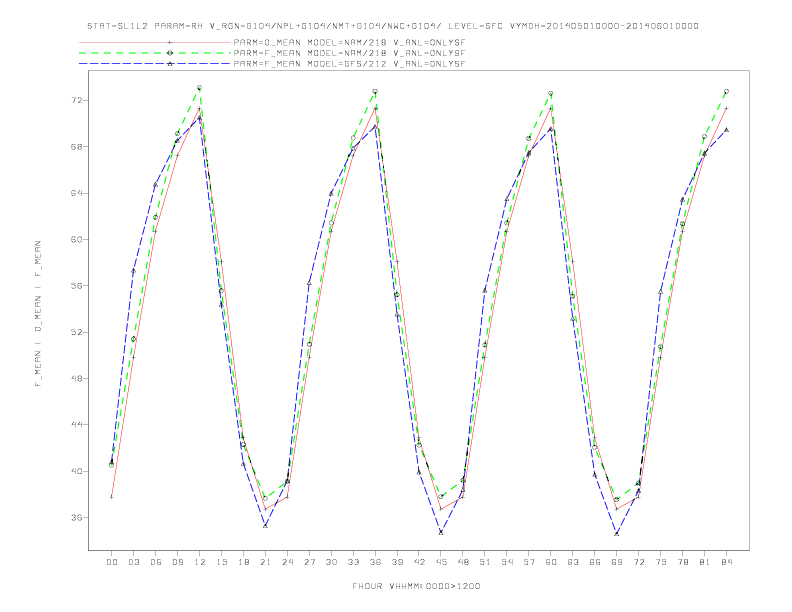Click y-axis tick label 56
792x612 pixels.
77,286
